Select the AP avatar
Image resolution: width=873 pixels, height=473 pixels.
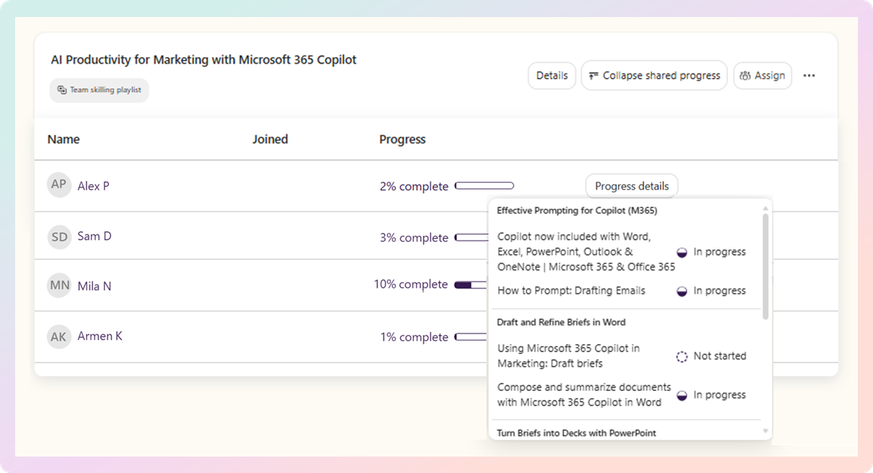point(59,185)
